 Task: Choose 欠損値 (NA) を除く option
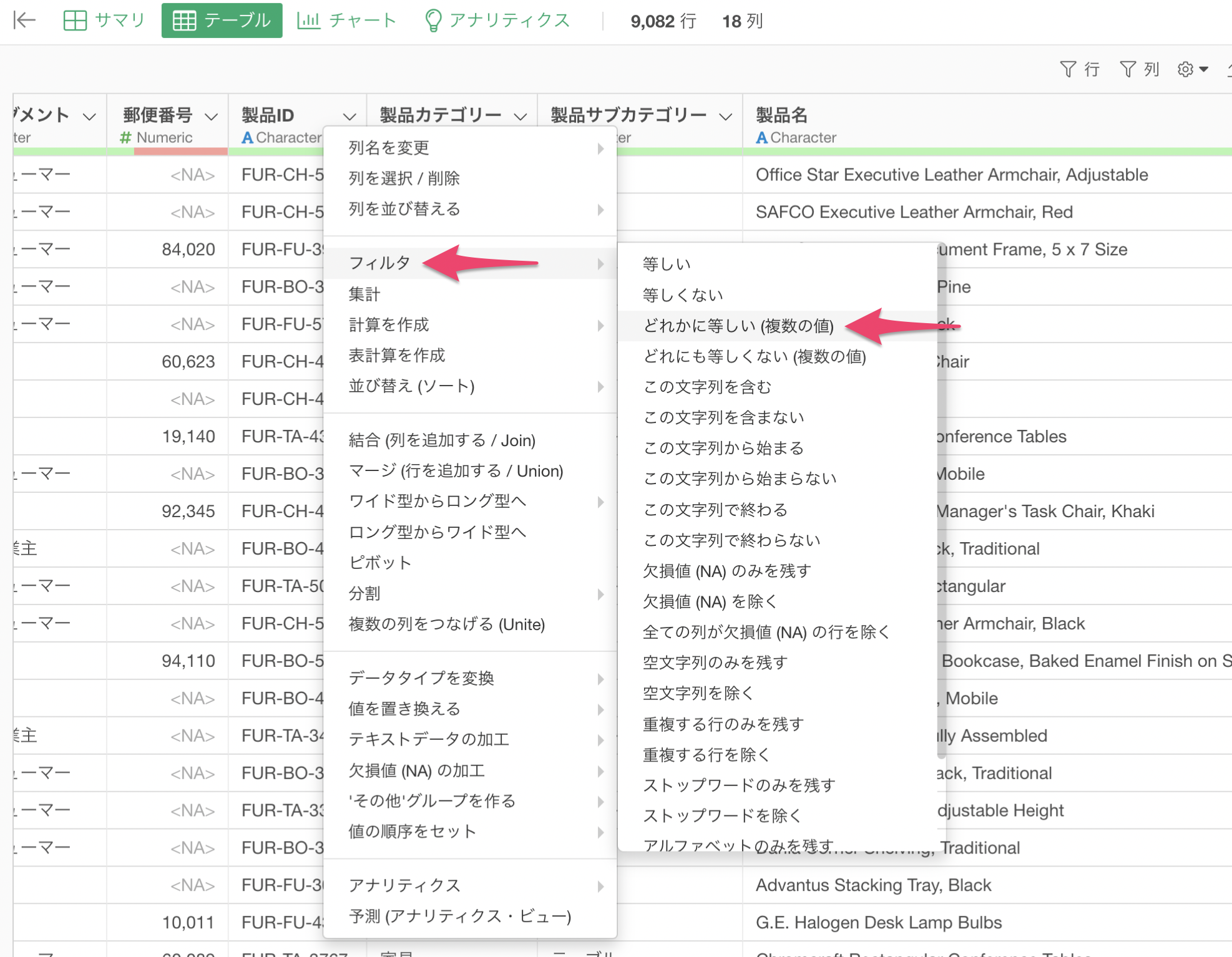tap(710, 601)
